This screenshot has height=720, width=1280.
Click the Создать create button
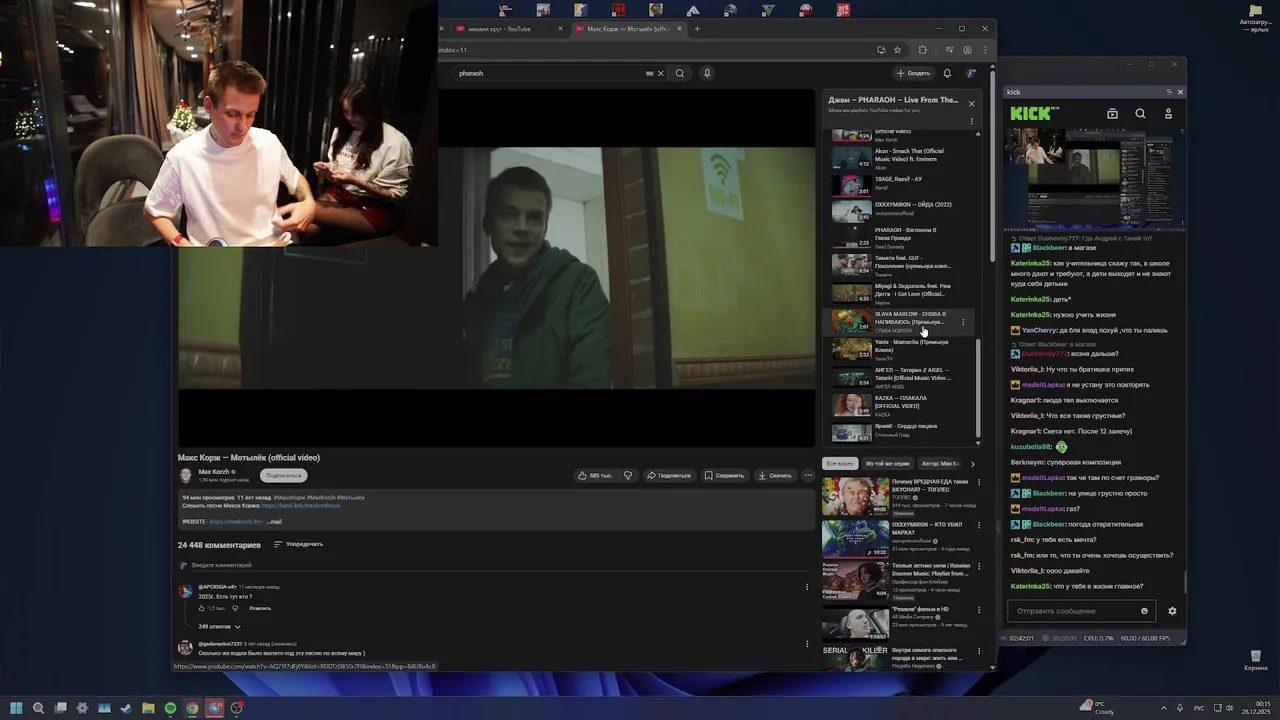pos(913,73)
